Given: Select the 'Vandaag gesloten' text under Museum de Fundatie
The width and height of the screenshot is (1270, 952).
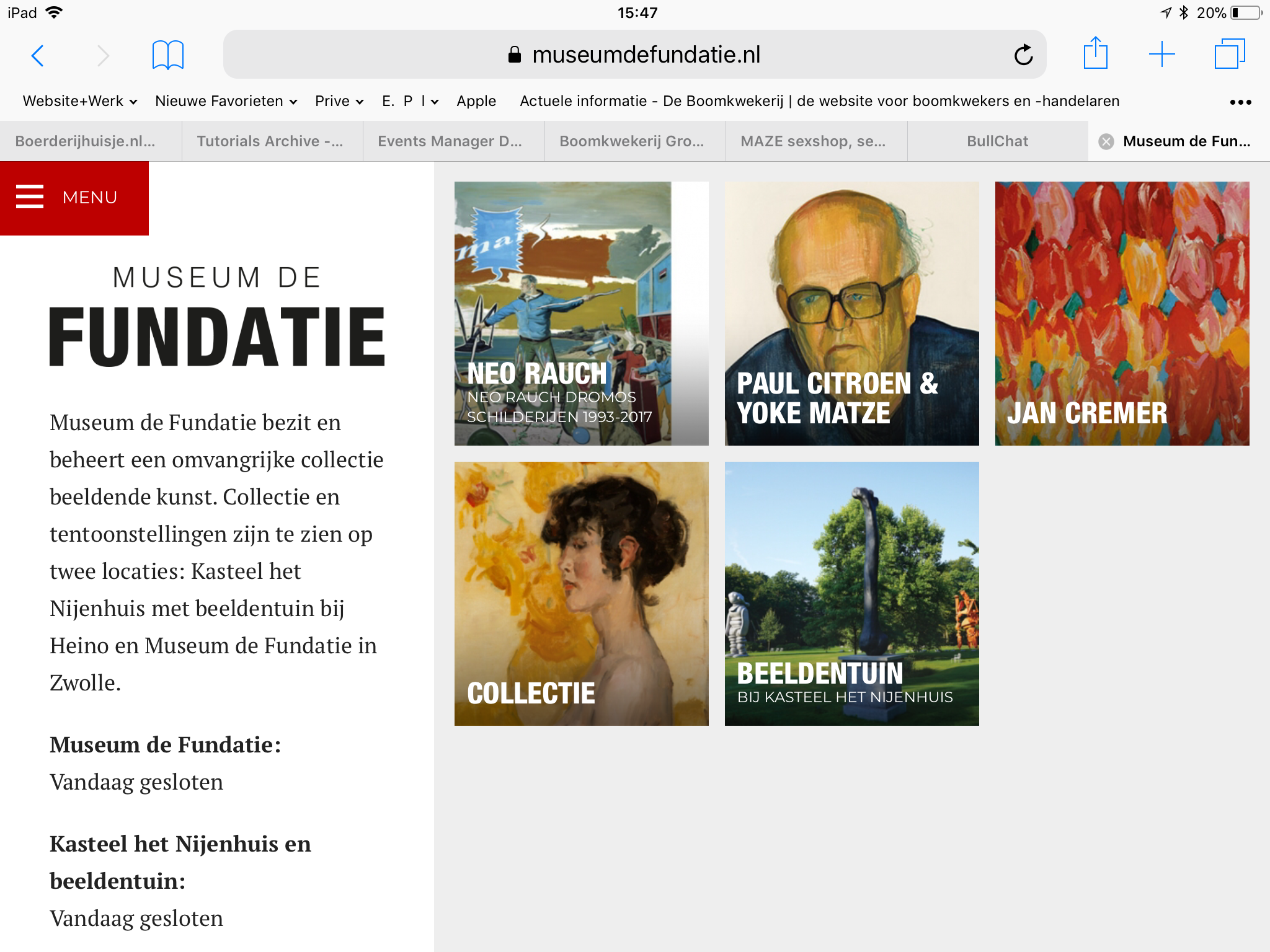Looking at the screenshot, I should pyautogui.click(x=136, y=782).
